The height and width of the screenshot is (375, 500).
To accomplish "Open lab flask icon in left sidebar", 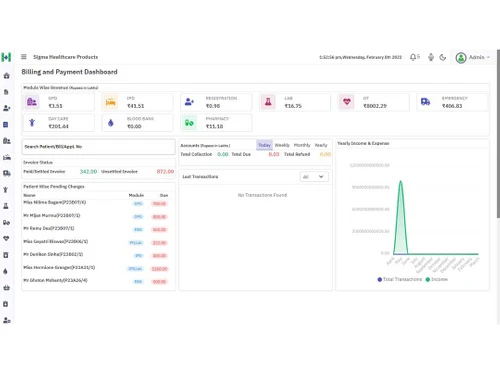I will point(6,206).
